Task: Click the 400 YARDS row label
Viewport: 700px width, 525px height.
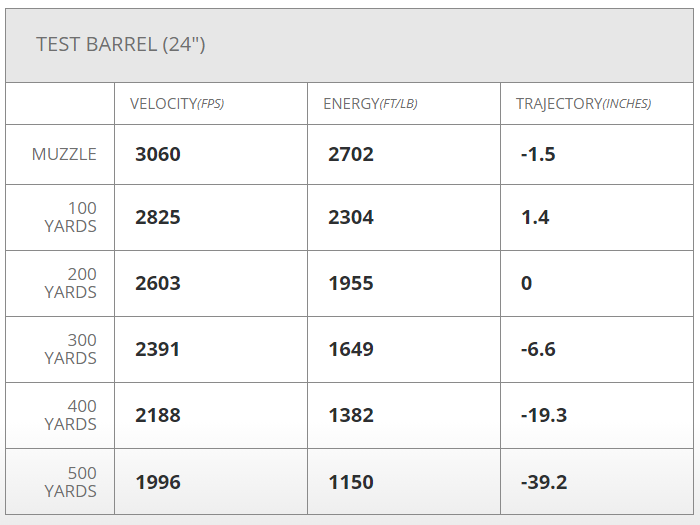Action: [71, 415]
